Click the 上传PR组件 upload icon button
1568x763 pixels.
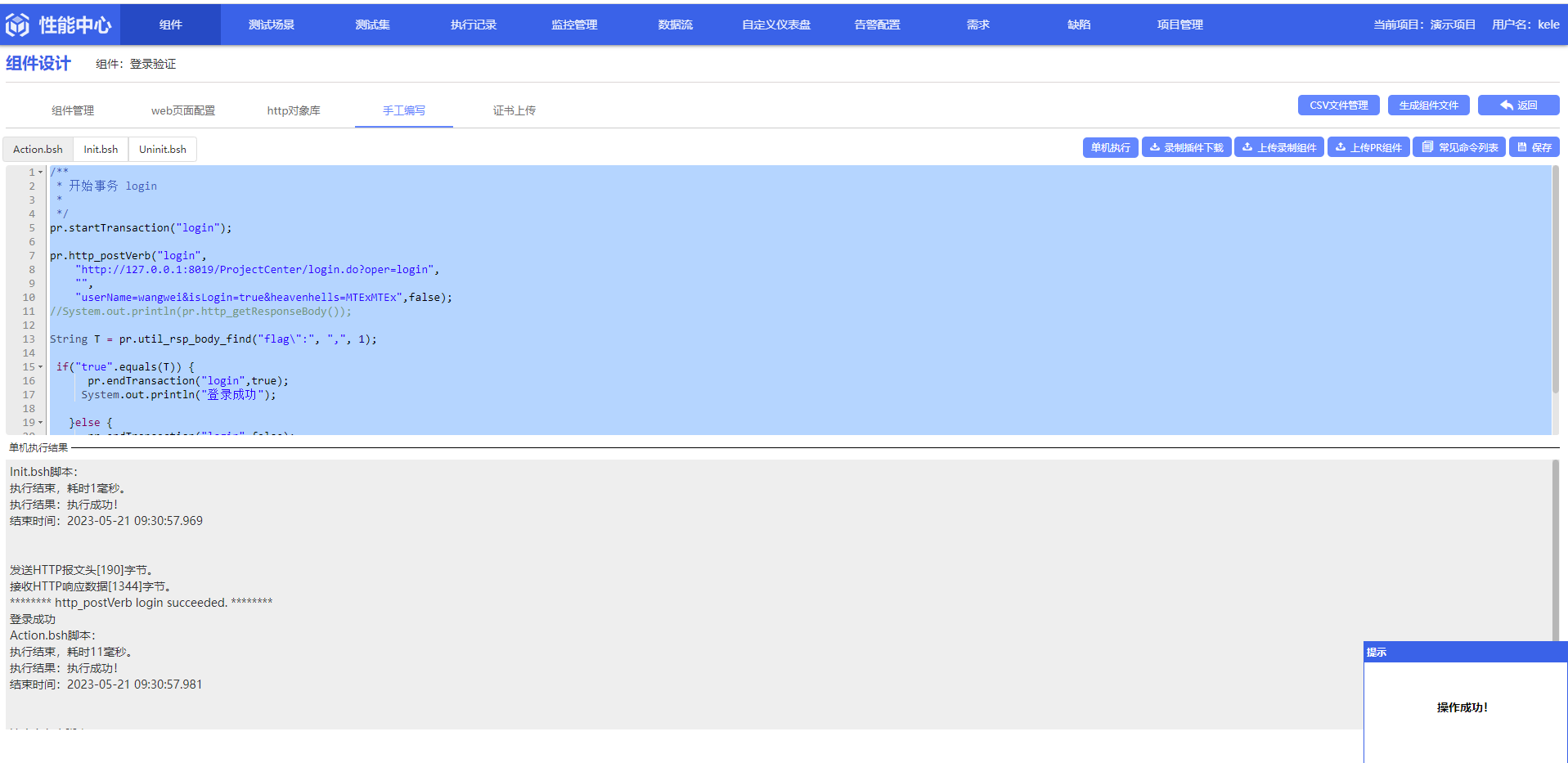[x=1368, y=147]
